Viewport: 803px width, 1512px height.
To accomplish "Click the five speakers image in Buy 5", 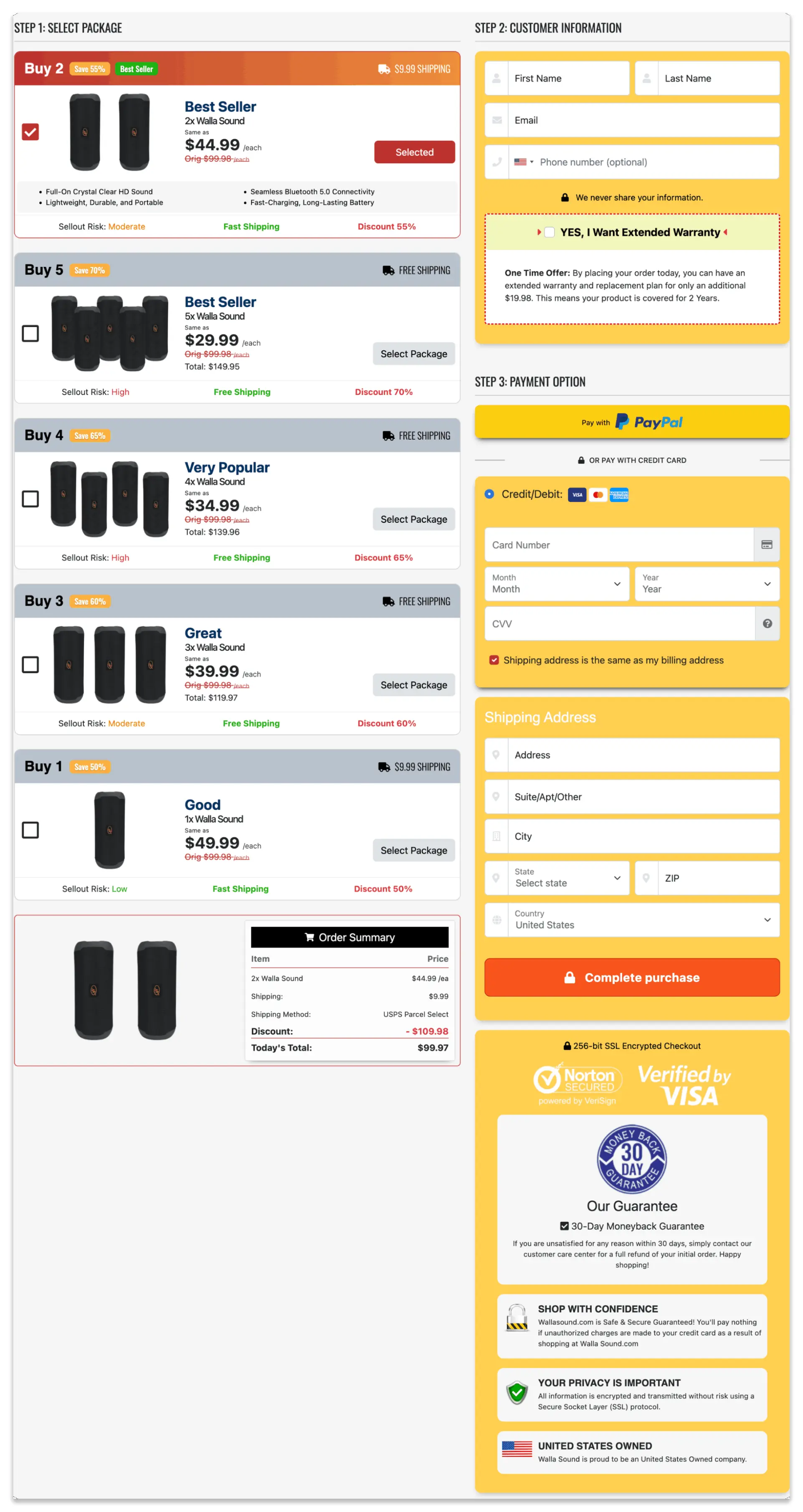I will [109, 333].
